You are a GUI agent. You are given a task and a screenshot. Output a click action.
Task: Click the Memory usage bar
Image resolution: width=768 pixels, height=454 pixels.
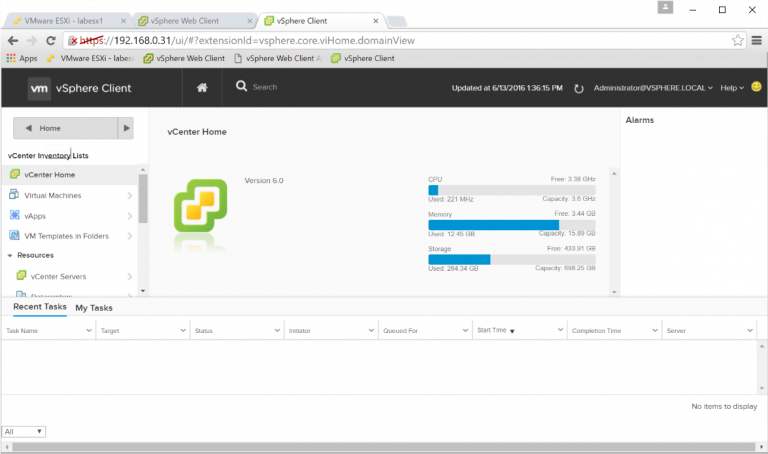point(512,225)
